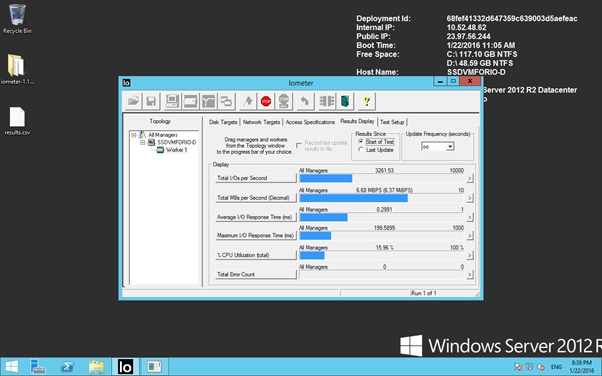Viewport: 602px width, 376px height.
Task: Click the network icon in system tray
Action: [529, 367]
